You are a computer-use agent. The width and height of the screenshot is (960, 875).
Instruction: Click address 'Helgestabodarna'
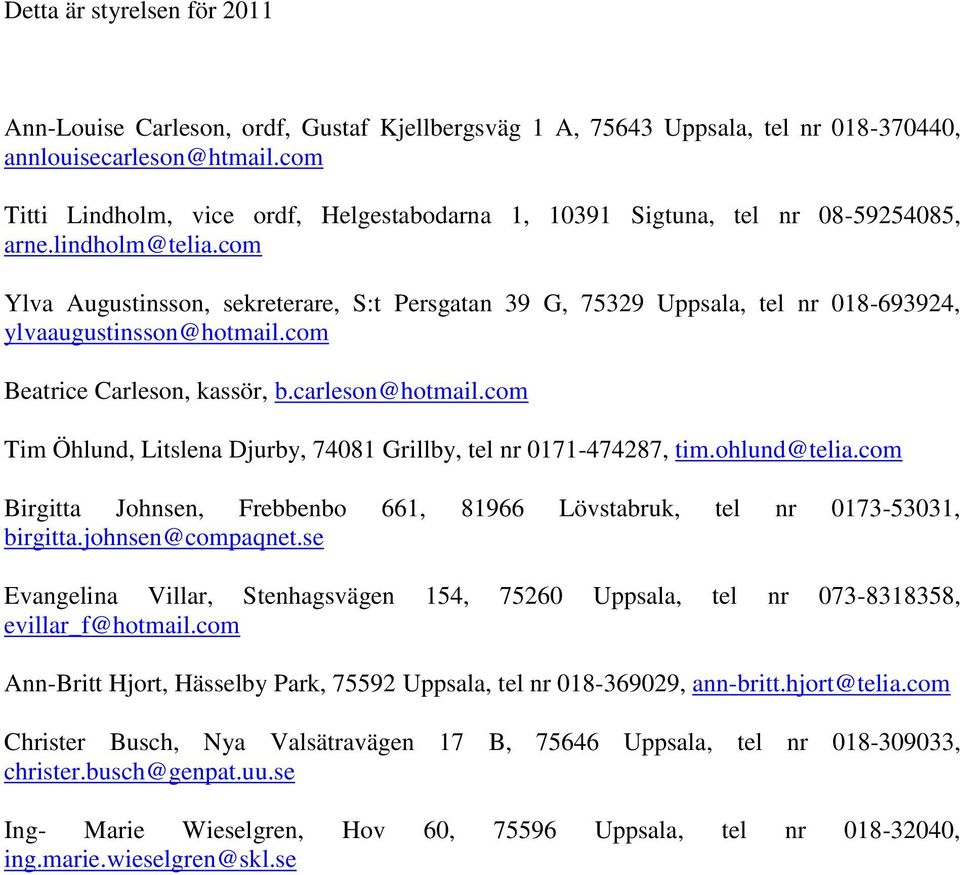(406, 216)
